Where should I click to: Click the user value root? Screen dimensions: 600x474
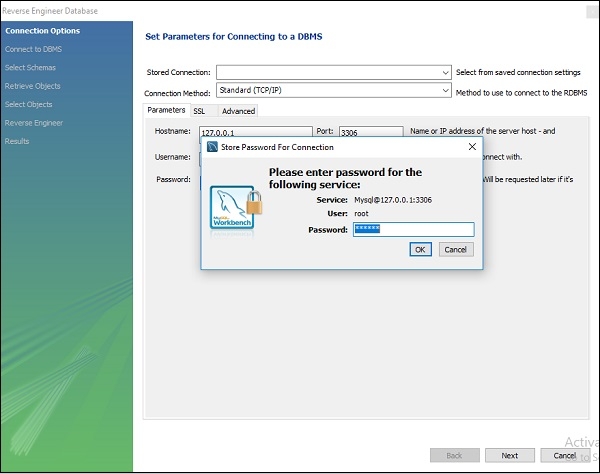coord(361,213)
